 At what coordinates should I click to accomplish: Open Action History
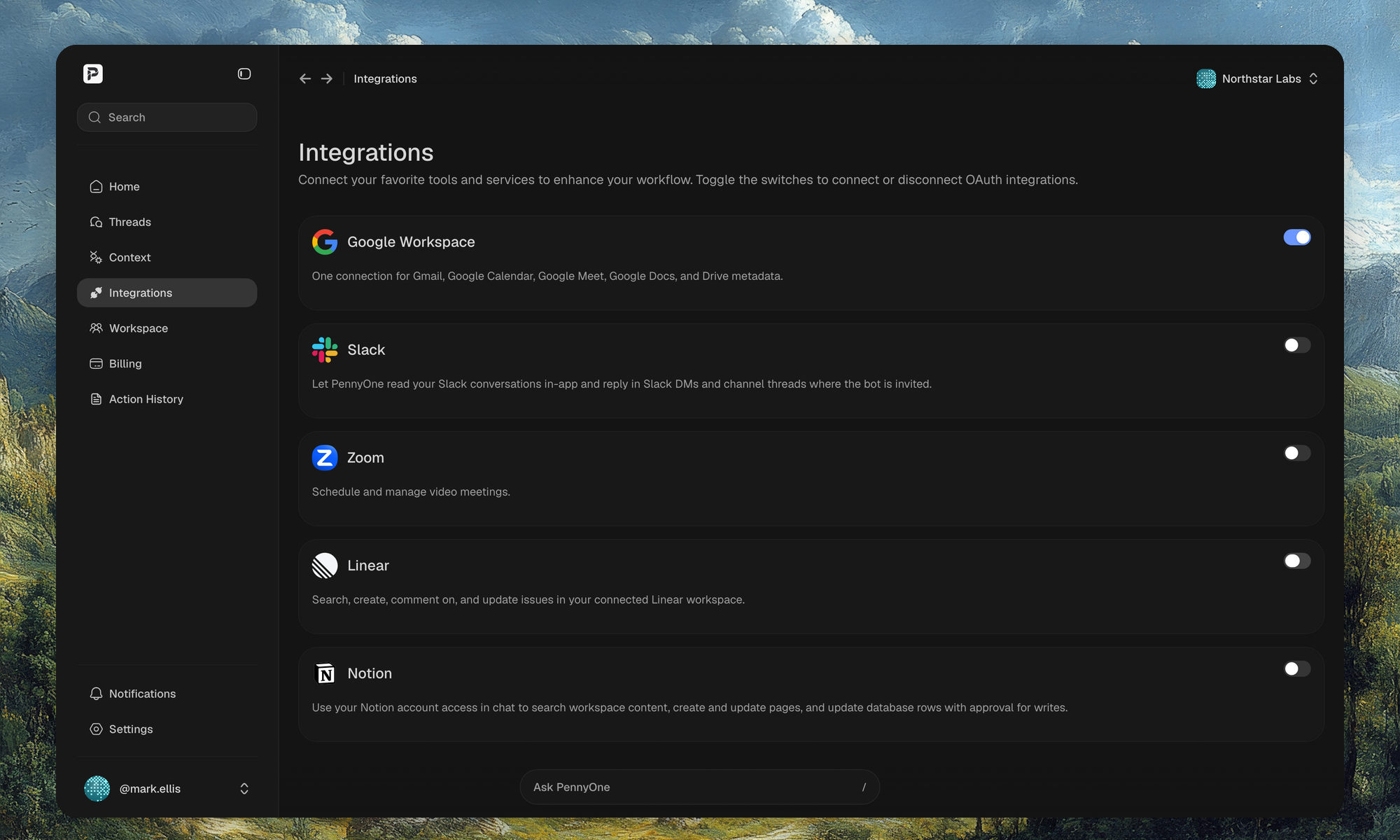[167, 399]
